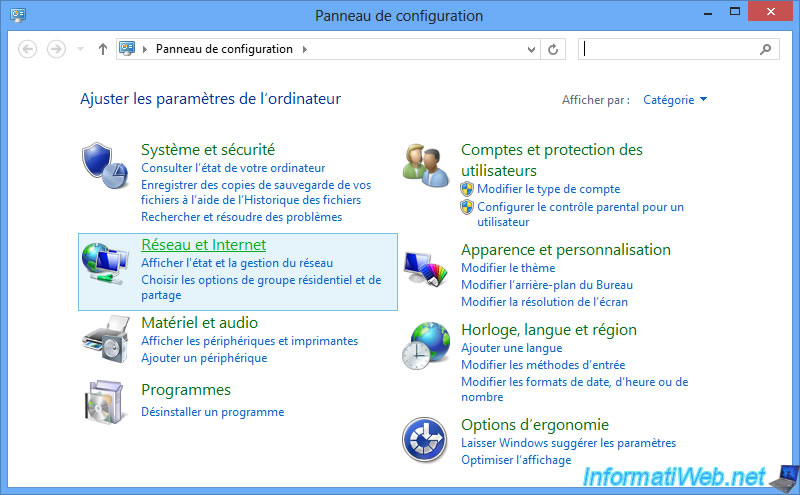Click the Horloge, langue et région clock icon
The width and height of the screenshot is (800, 495).
click(426, 345)
